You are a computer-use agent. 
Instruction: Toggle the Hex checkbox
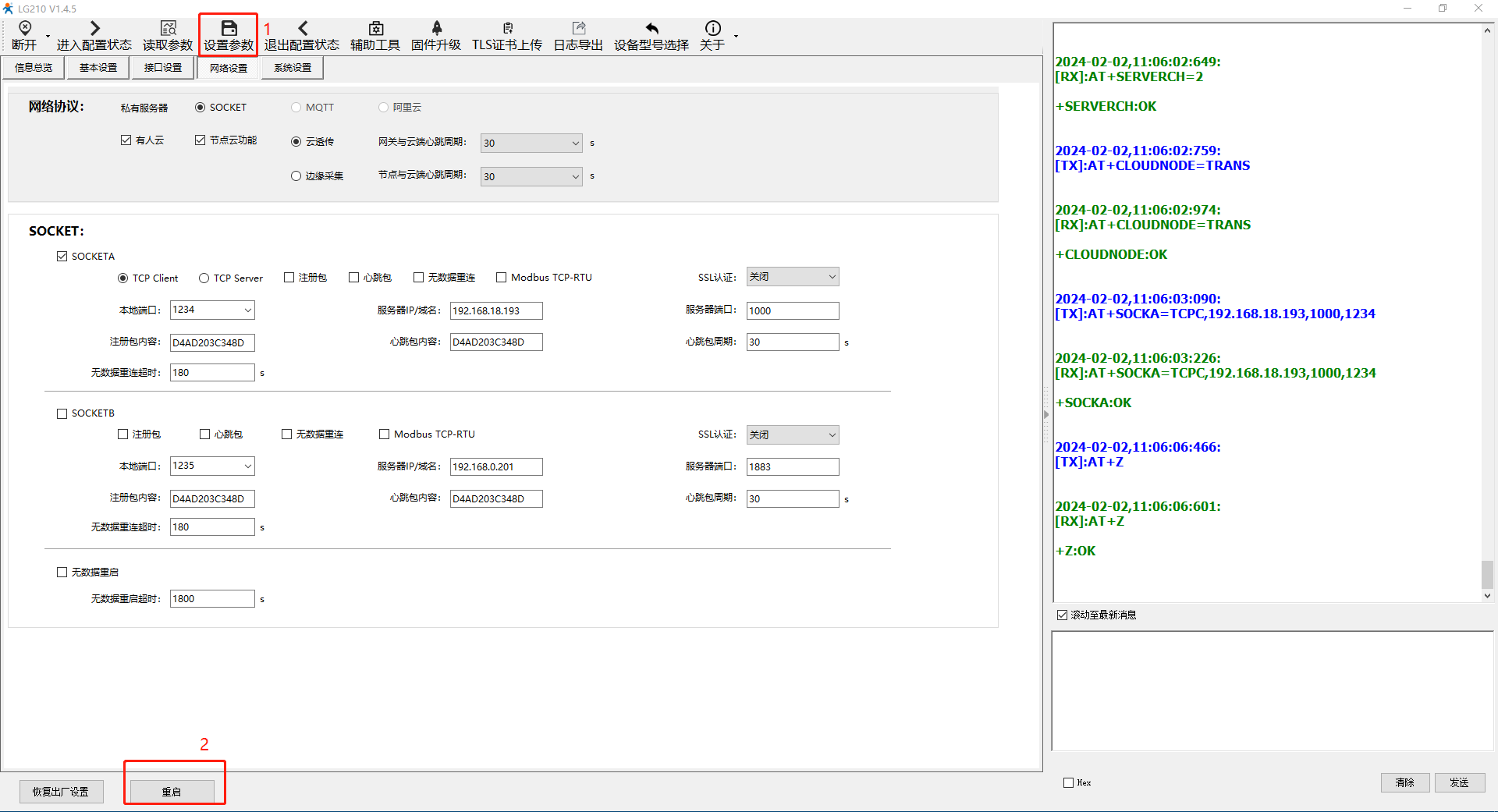1068,782
